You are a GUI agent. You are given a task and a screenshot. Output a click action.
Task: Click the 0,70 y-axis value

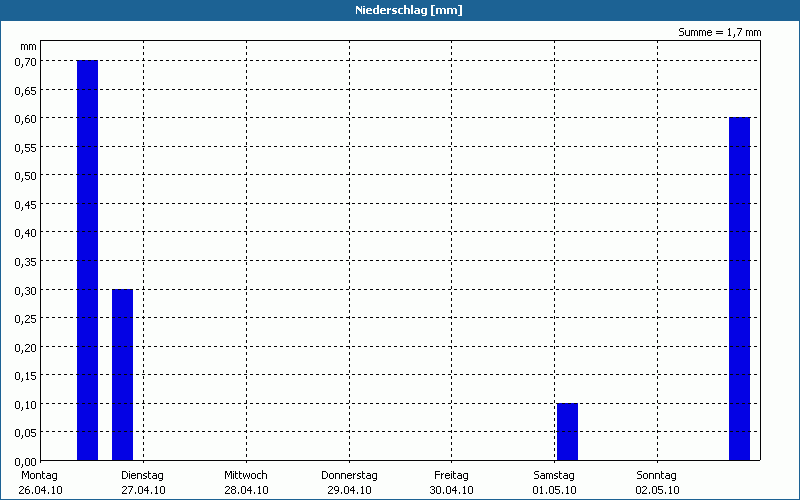[x=26, y=62]
